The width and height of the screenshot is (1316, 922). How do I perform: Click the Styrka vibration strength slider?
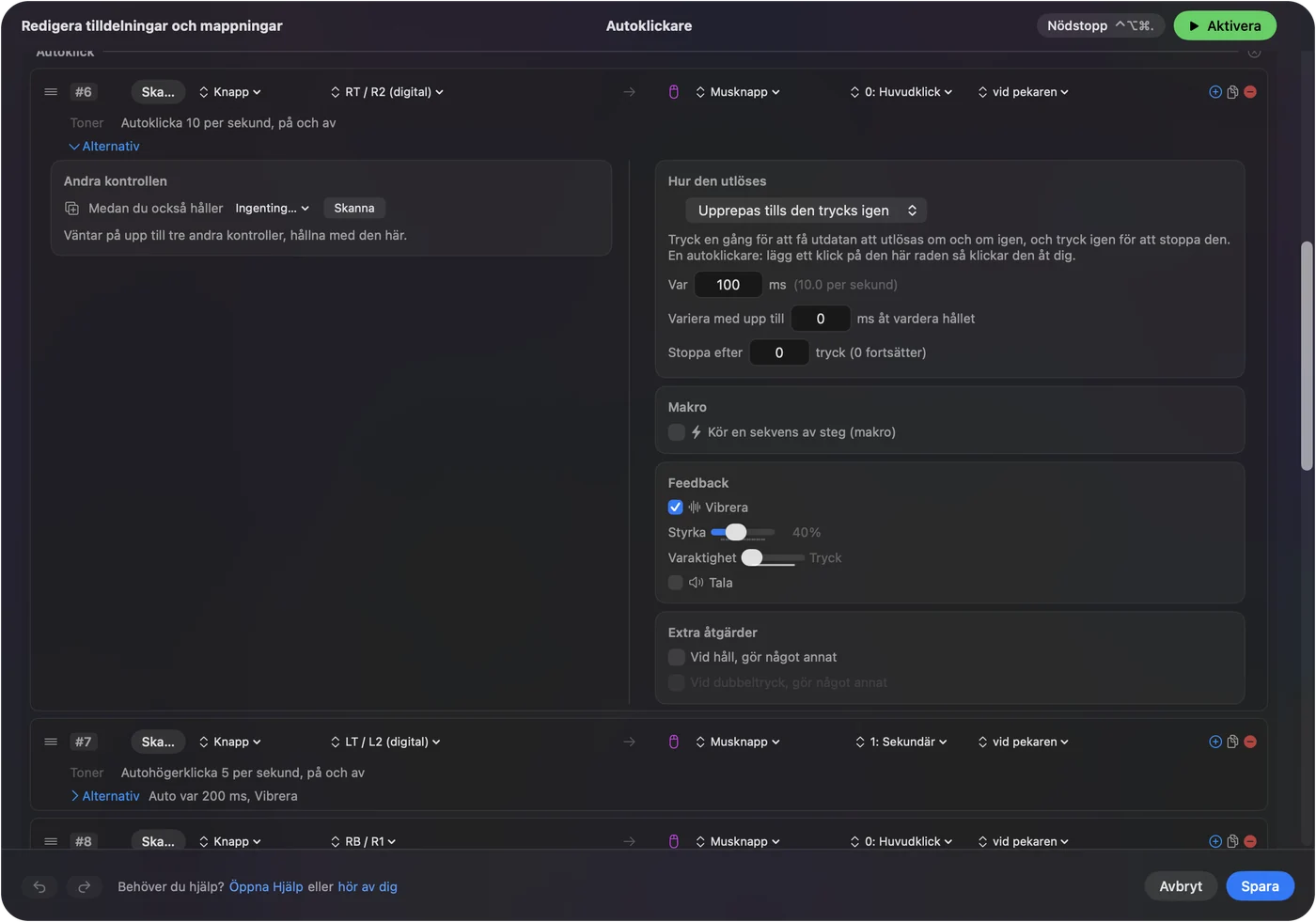click(743, 533)
